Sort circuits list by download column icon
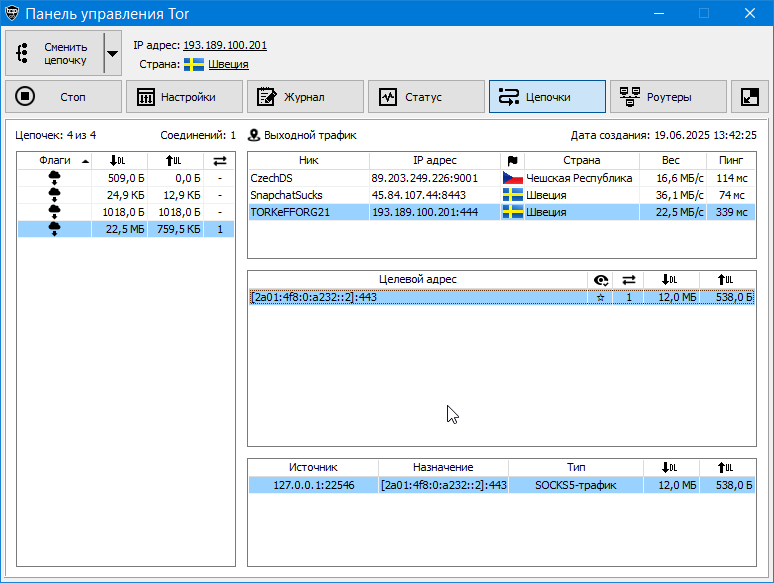Viewport: 774px width, 583px height. click(117, 160)
